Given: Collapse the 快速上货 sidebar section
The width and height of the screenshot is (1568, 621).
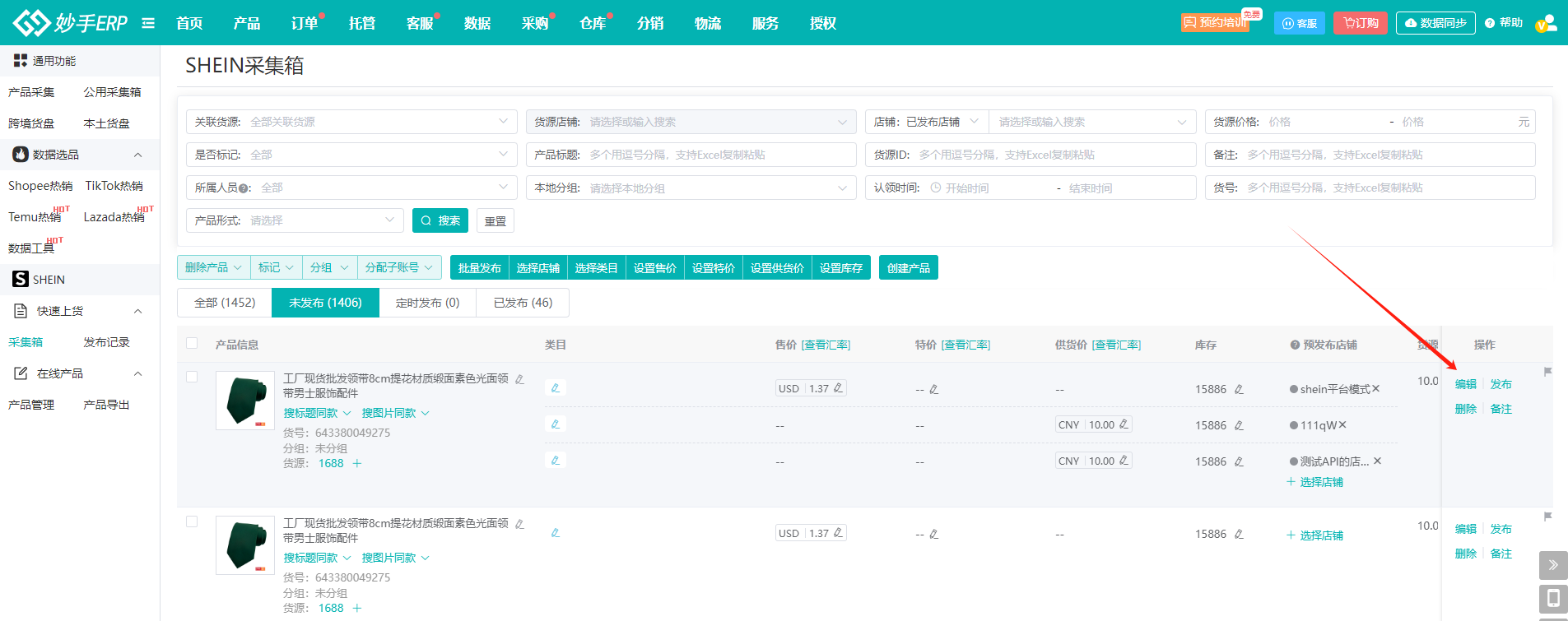Looking at the screenshot, I should click(x=137, y=311).
